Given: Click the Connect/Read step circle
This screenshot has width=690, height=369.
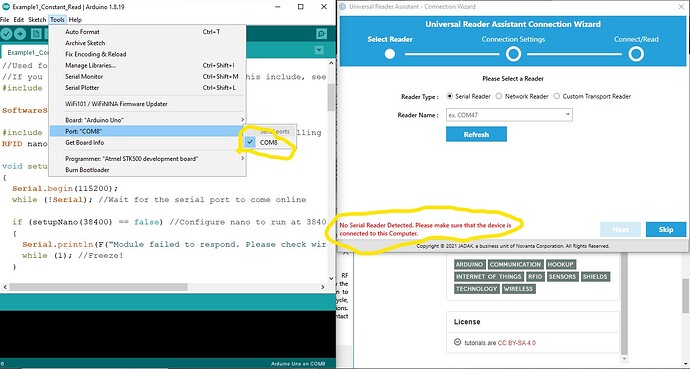Looking at the screenshot, I should click(636, 54).
